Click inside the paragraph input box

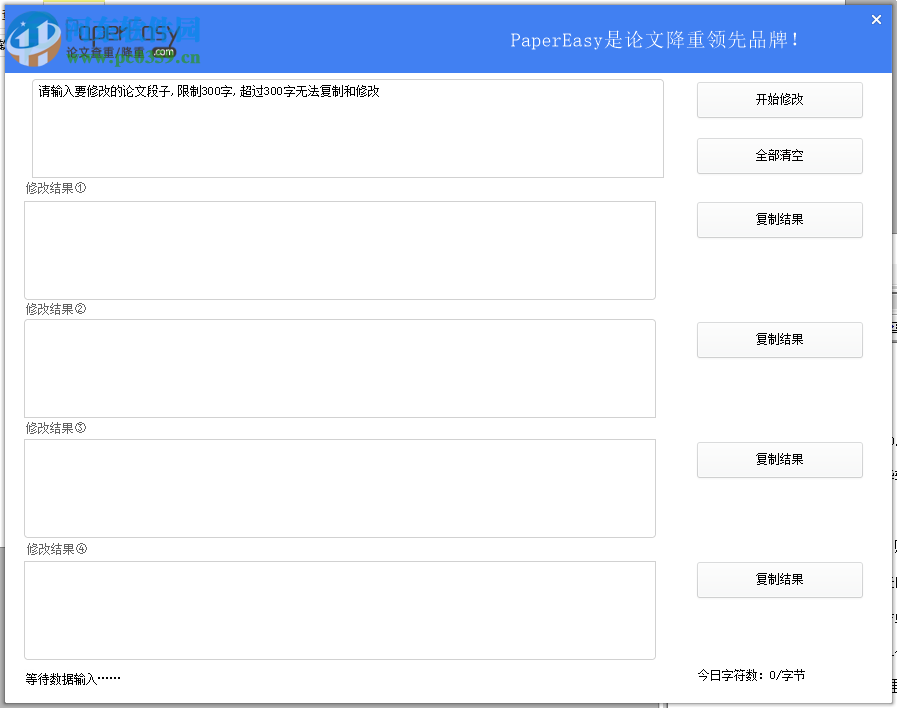pyautogui.click(x=347, y=128)
